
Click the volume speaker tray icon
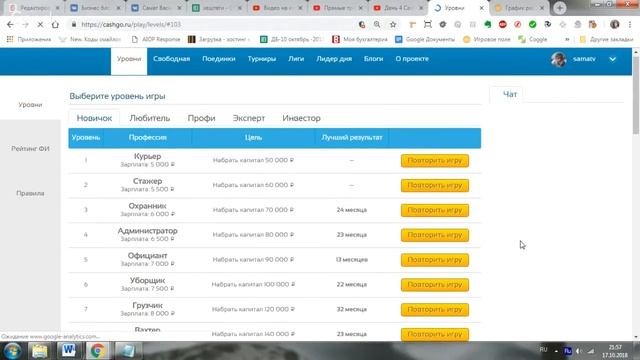[x=579, y=351]
